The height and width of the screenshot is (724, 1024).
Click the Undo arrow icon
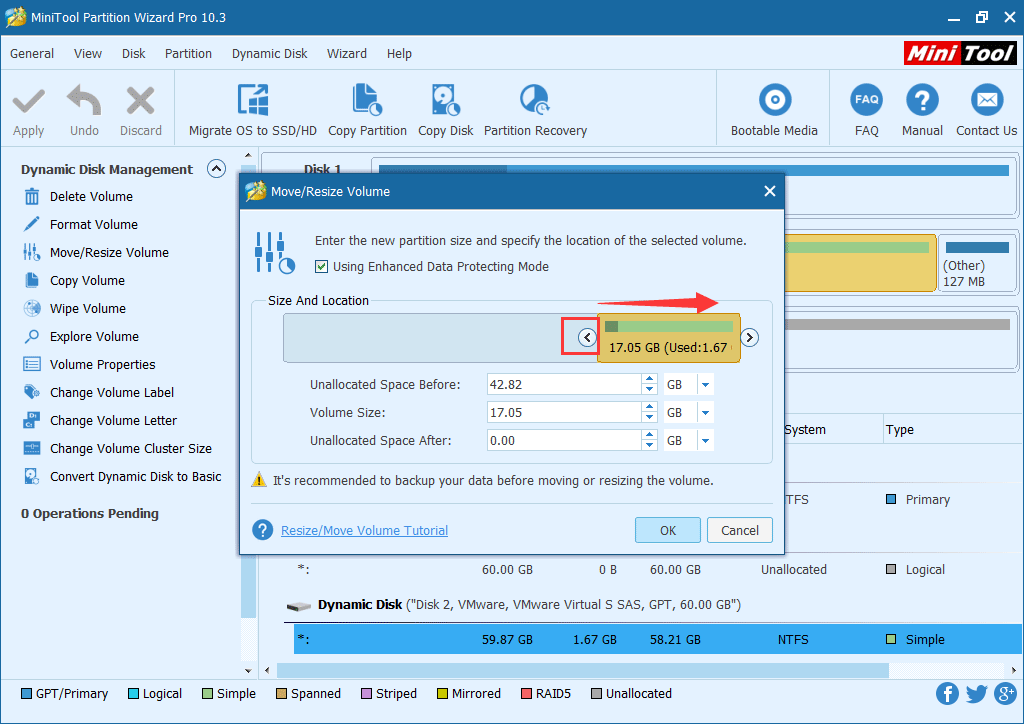84,101
